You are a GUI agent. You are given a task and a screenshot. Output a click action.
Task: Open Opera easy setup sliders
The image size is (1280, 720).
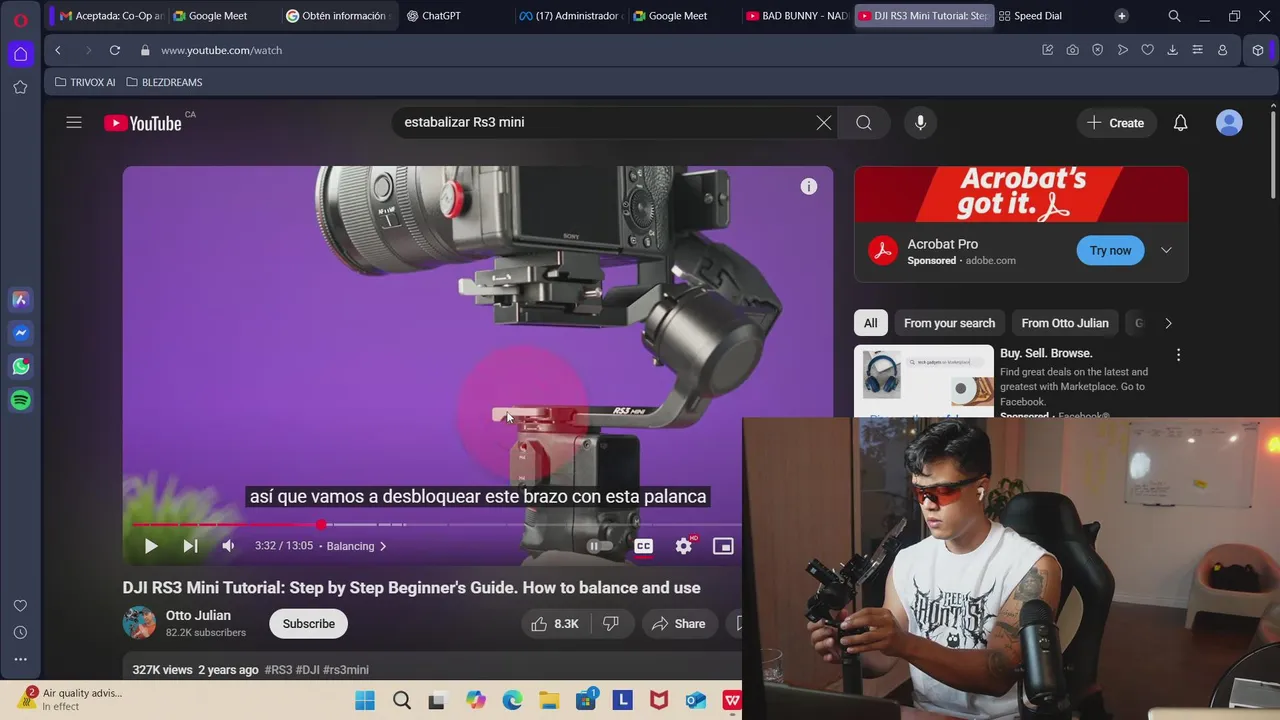(x=1197, y=50)
